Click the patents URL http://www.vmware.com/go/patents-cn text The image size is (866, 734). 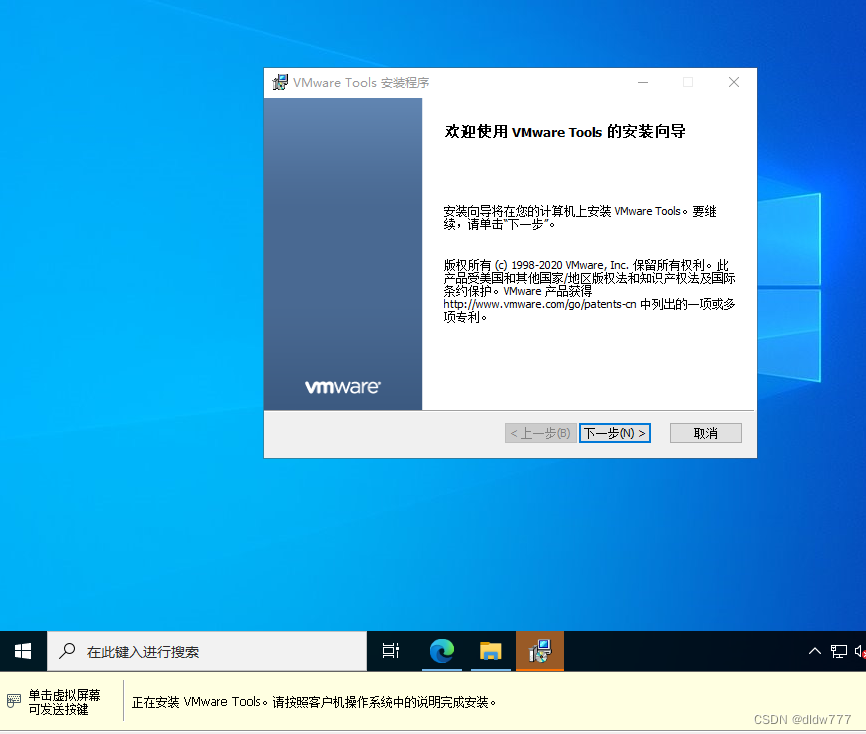click(x=540, y=304)
